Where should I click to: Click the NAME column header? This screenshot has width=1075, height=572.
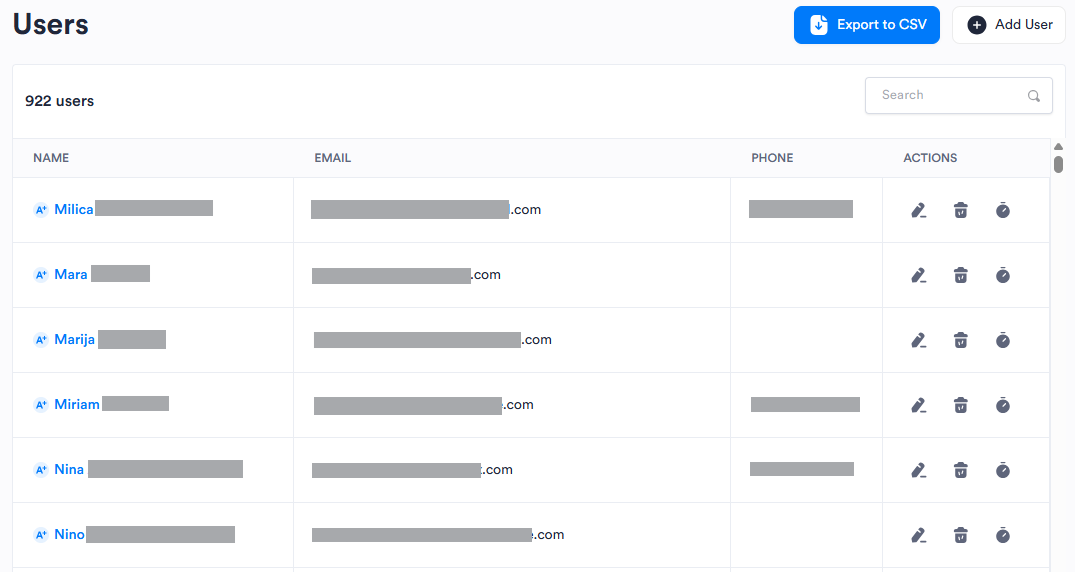[x=51, y=158]
